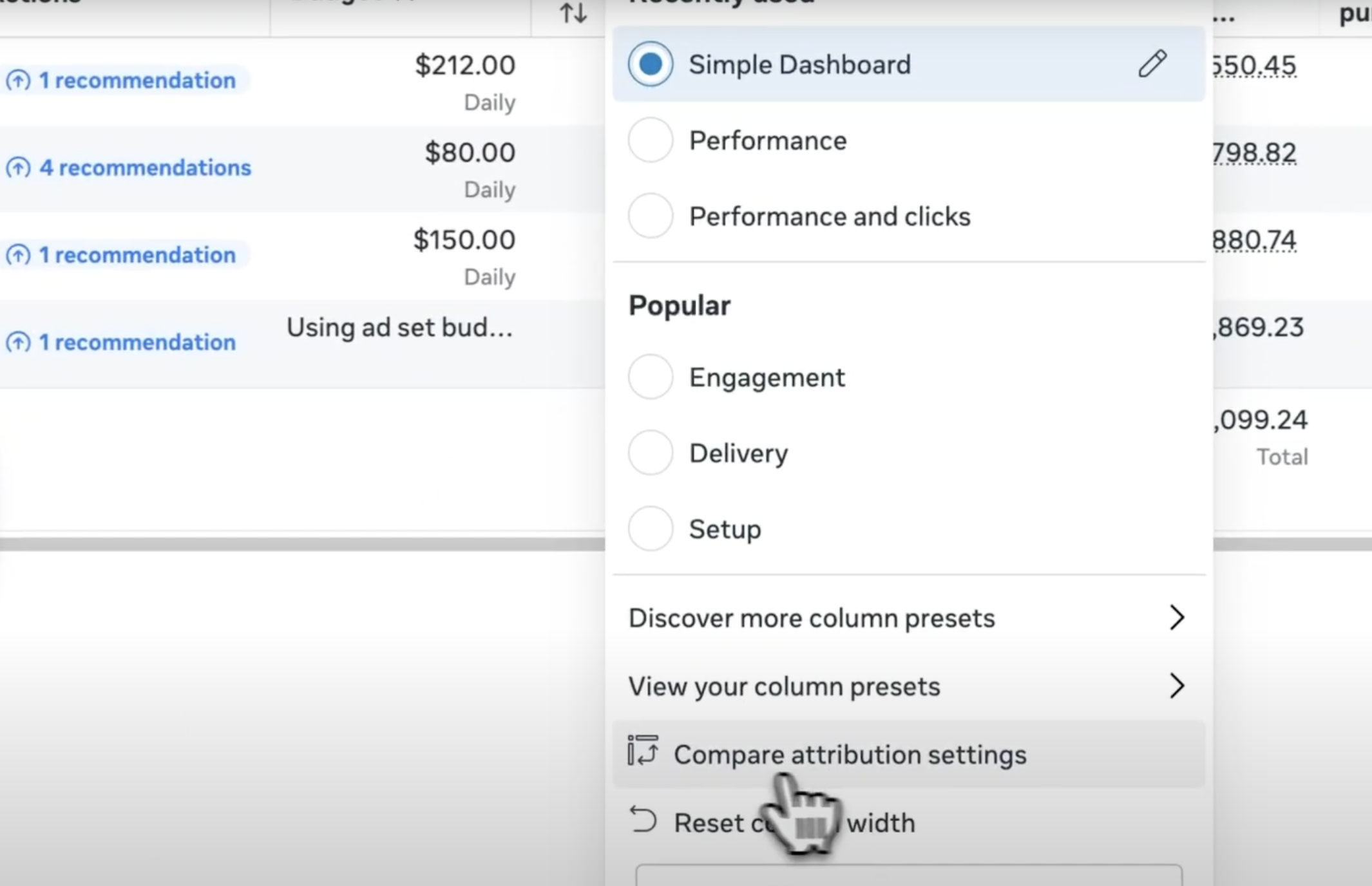Click the Compare attribution settings icon
Image resolution: width=1372 pixels, height=886 pixels.
tap(643, 751)
